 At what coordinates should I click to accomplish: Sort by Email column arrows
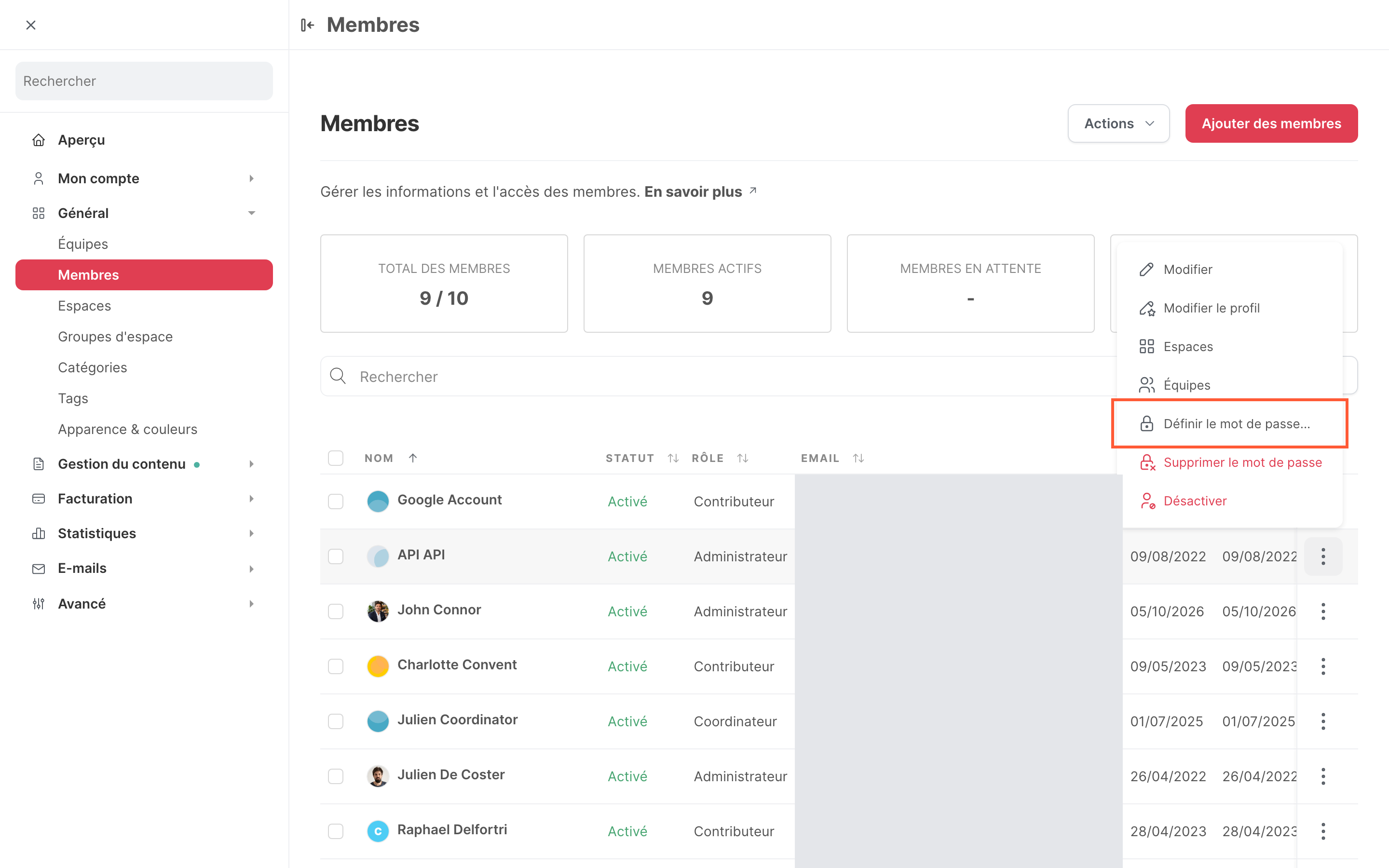click(858, 458)
